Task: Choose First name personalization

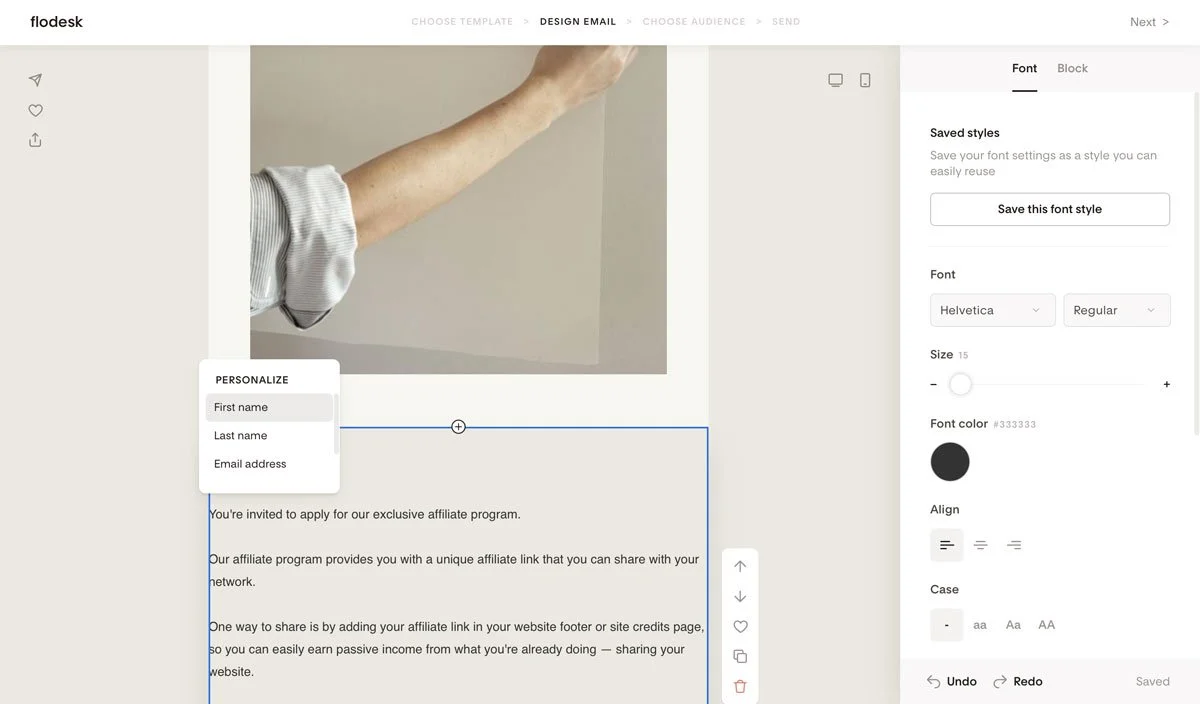Action: (269, 407)
